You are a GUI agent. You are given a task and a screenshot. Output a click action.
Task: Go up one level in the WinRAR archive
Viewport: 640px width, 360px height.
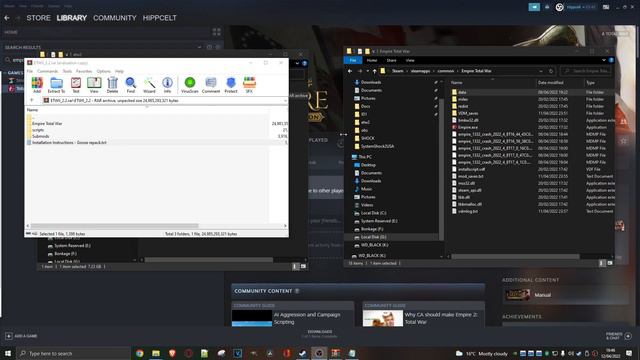click(32, 100)
